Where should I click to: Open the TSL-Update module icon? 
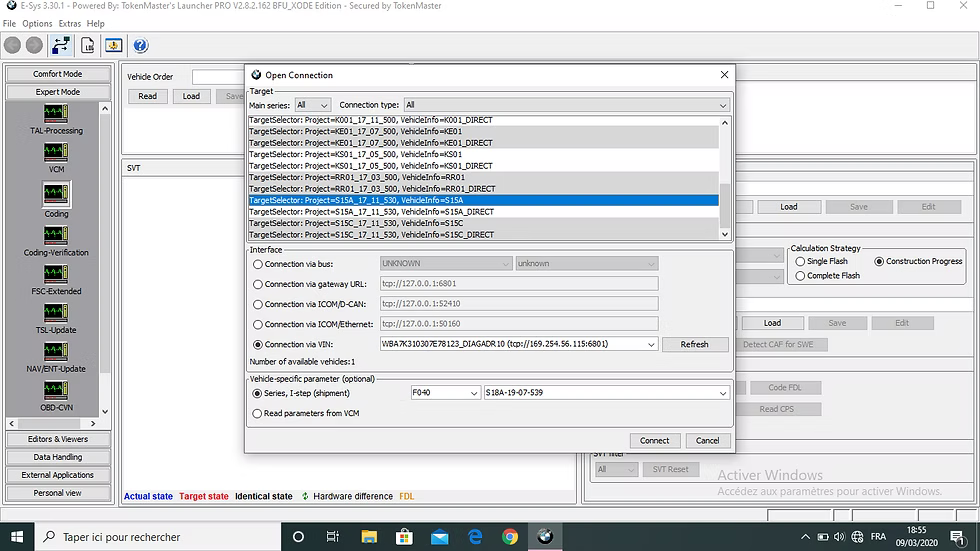click(56, 313)
